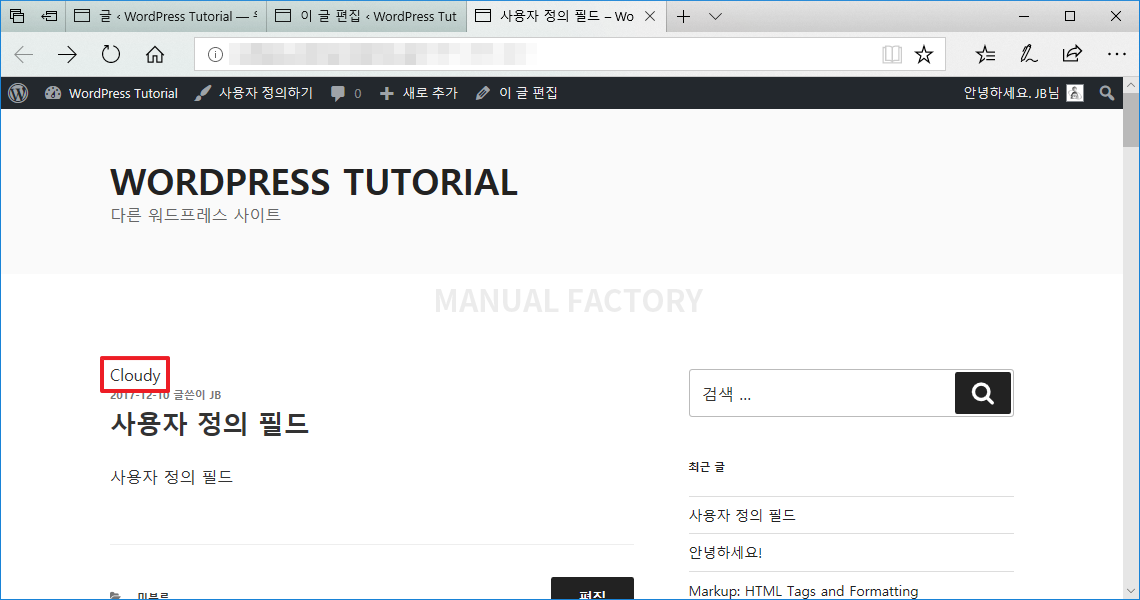Viewport: 1140px width, 600px height.
Task: Open 사용자 정의하기 customizer
Action: [x=254, y=93]
